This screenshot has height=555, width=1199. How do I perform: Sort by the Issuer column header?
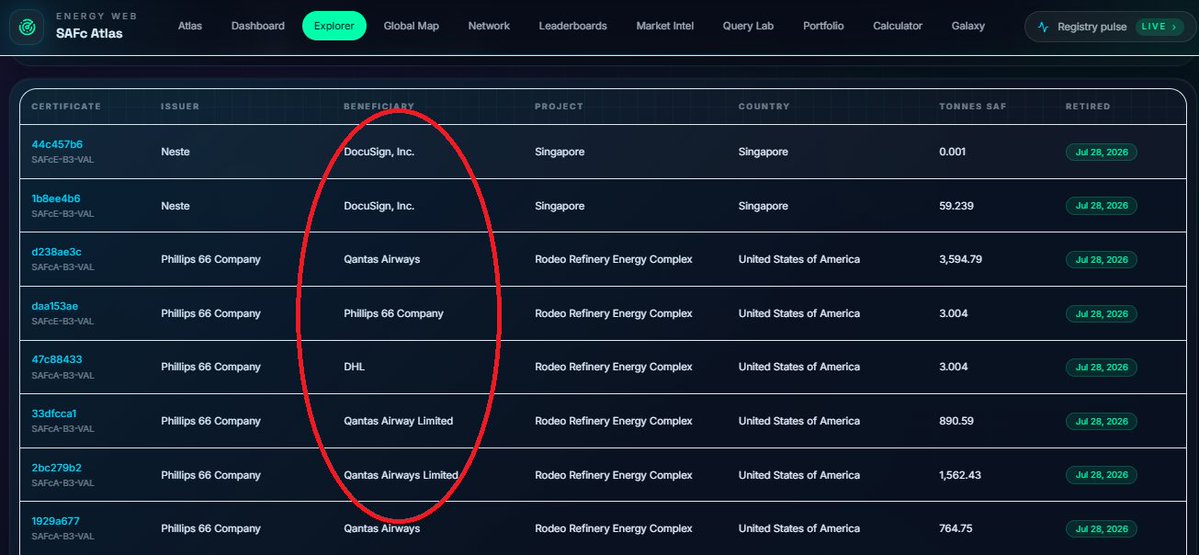tap(180, 106)
